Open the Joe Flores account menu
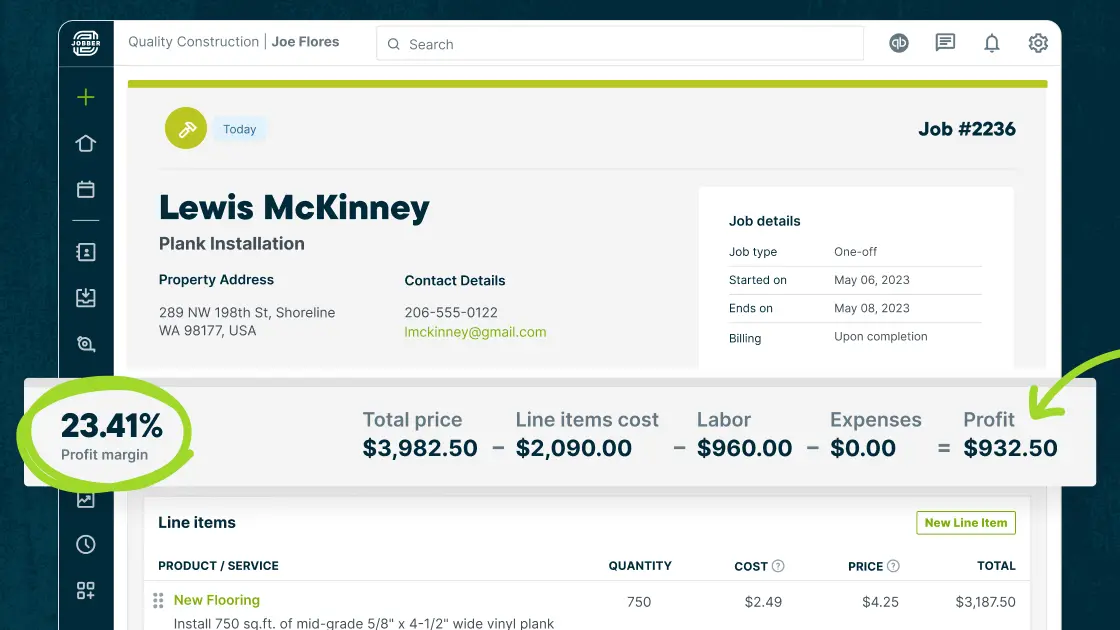1120x630 pixels. pyautogui.click(x=305, y=42)
